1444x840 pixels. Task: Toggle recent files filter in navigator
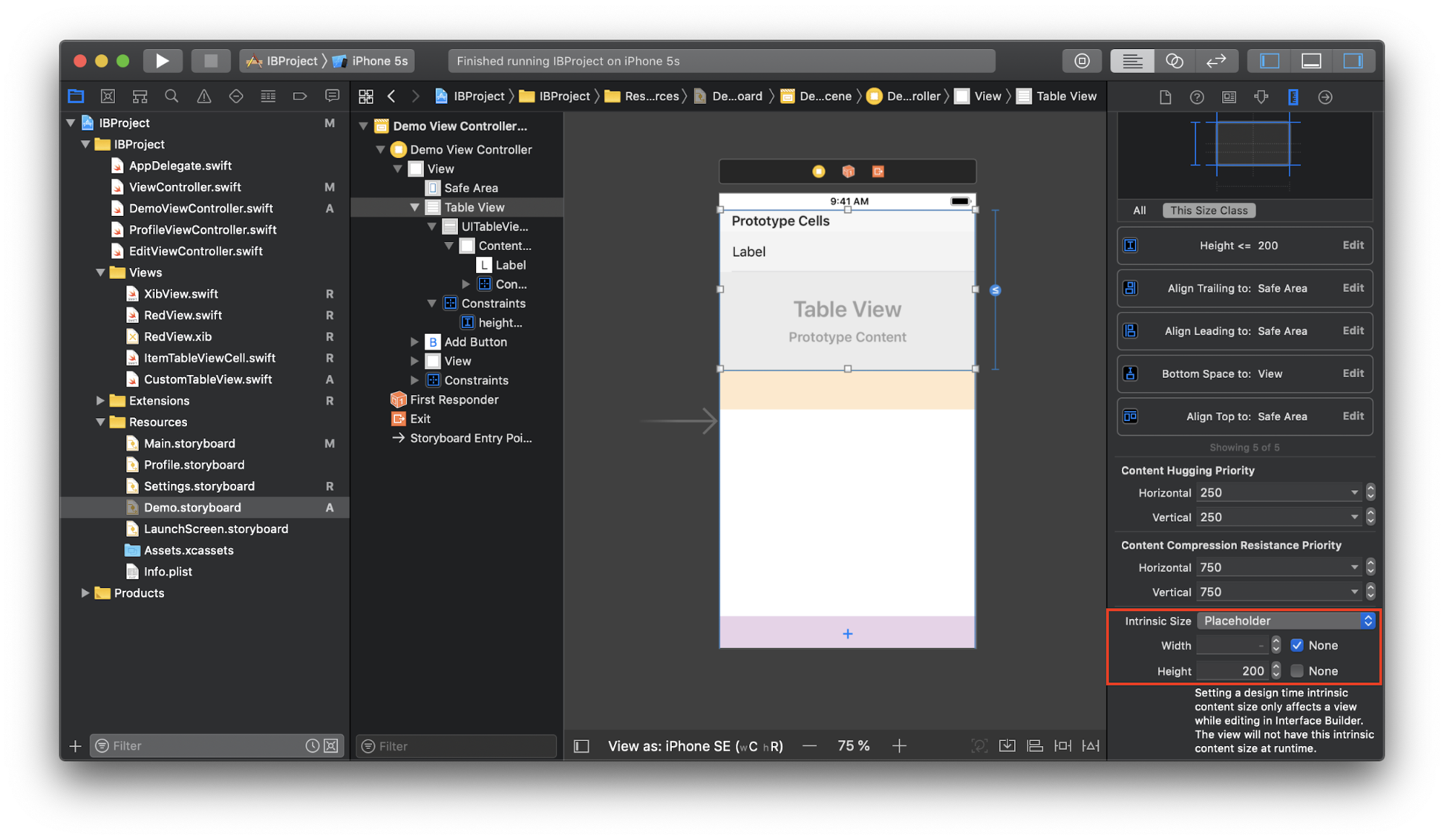[x=312, y=745]
